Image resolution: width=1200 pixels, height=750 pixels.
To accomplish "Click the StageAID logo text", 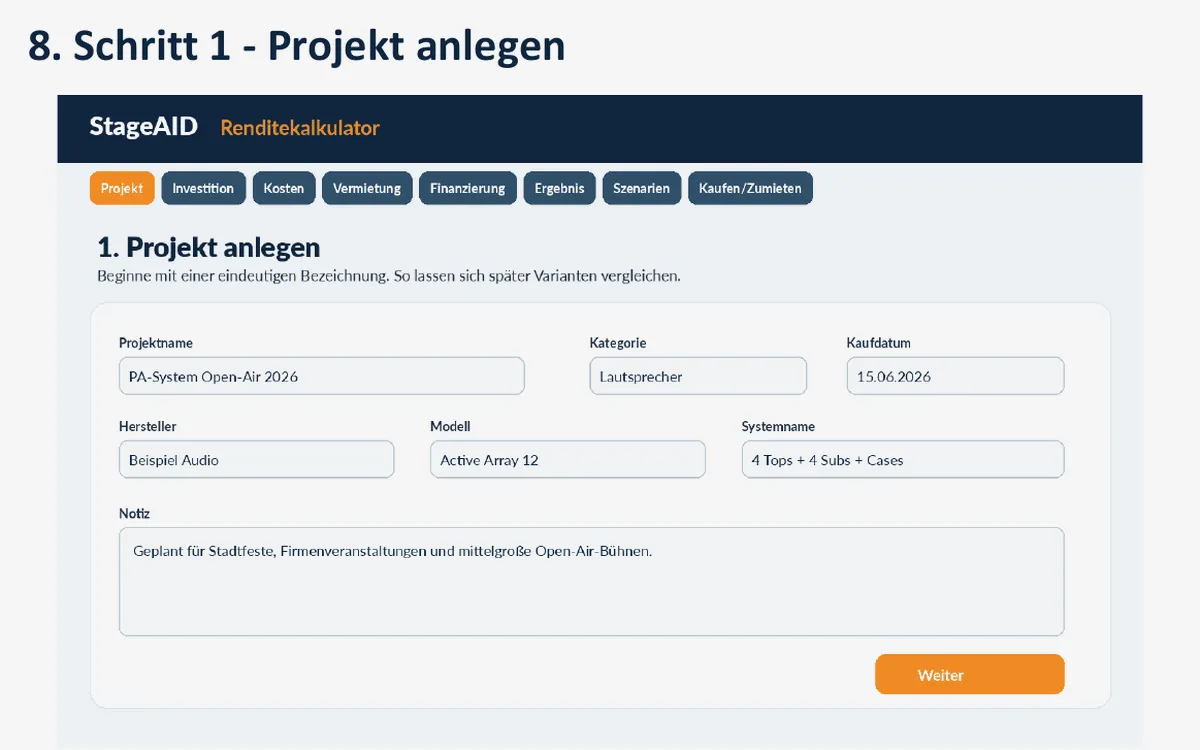I will (x=143, y=127).
